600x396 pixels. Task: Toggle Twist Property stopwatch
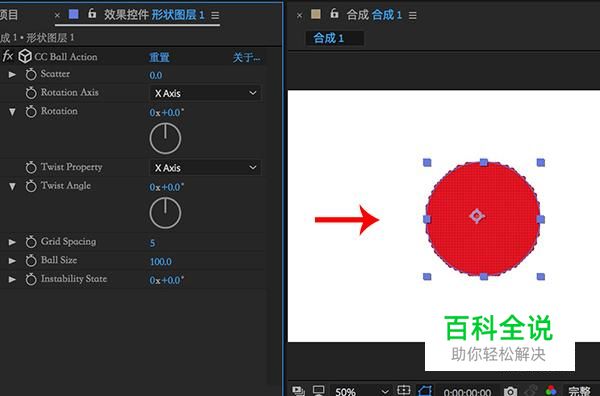click(x=31, y=167)
